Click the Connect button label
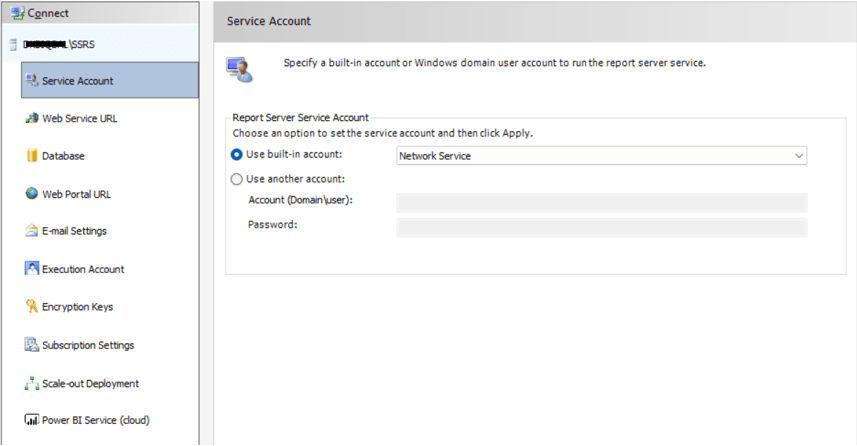This screenshot has width=857, height=446. pyautogui.click(x=46, y=14)
